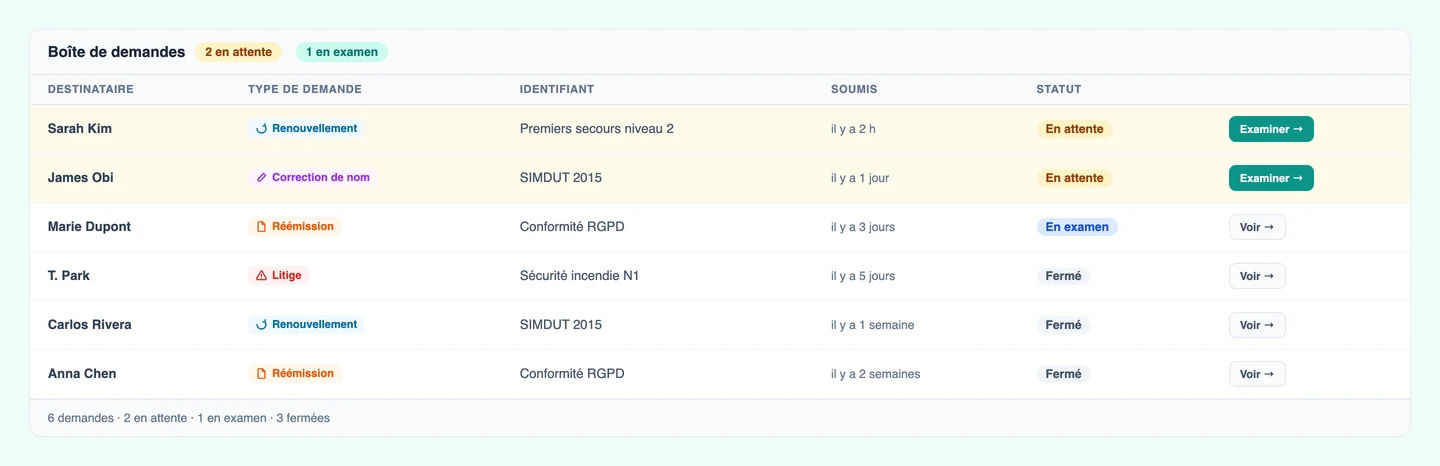The height and width of the screenshot is (466, 1440).
Task: Click the document icon in Anna Chen's row
Action: (x=262, y=374)
